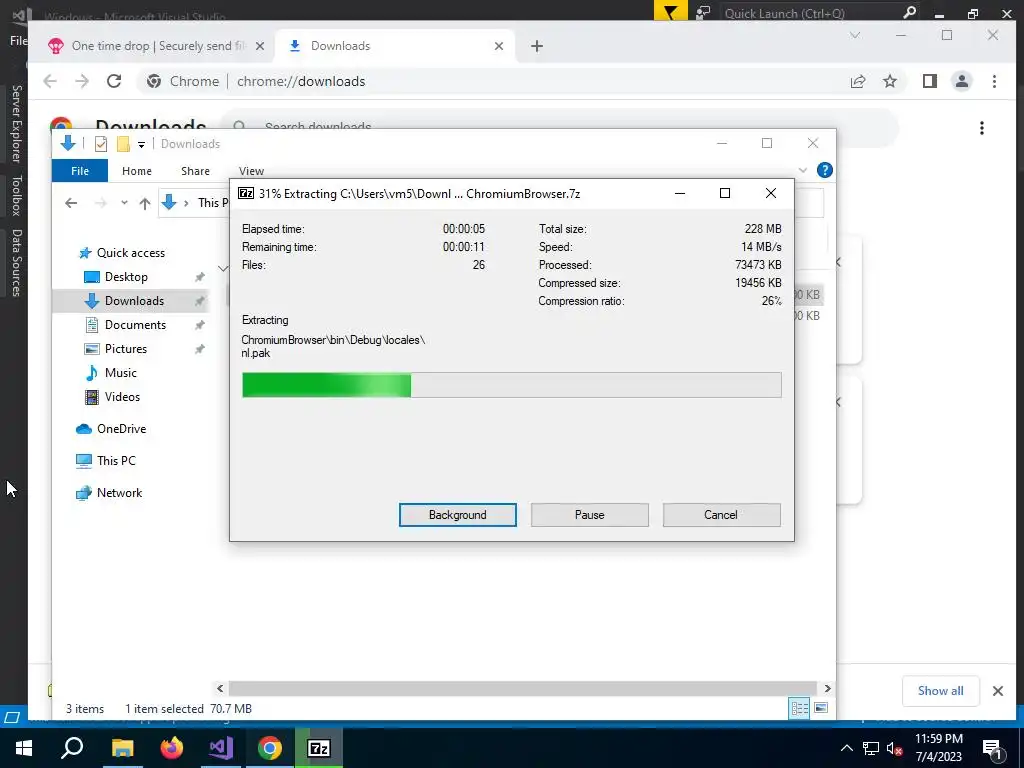The width and height of the screenshot is (1024, 768).
Task: Open Chrome profile icon
Action: tap(962, 81)
